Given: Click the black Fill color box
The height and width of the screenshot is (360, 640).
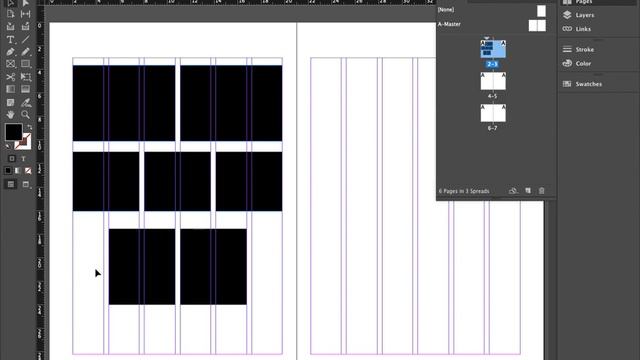Looking at the screenshot, I should 13,132.
